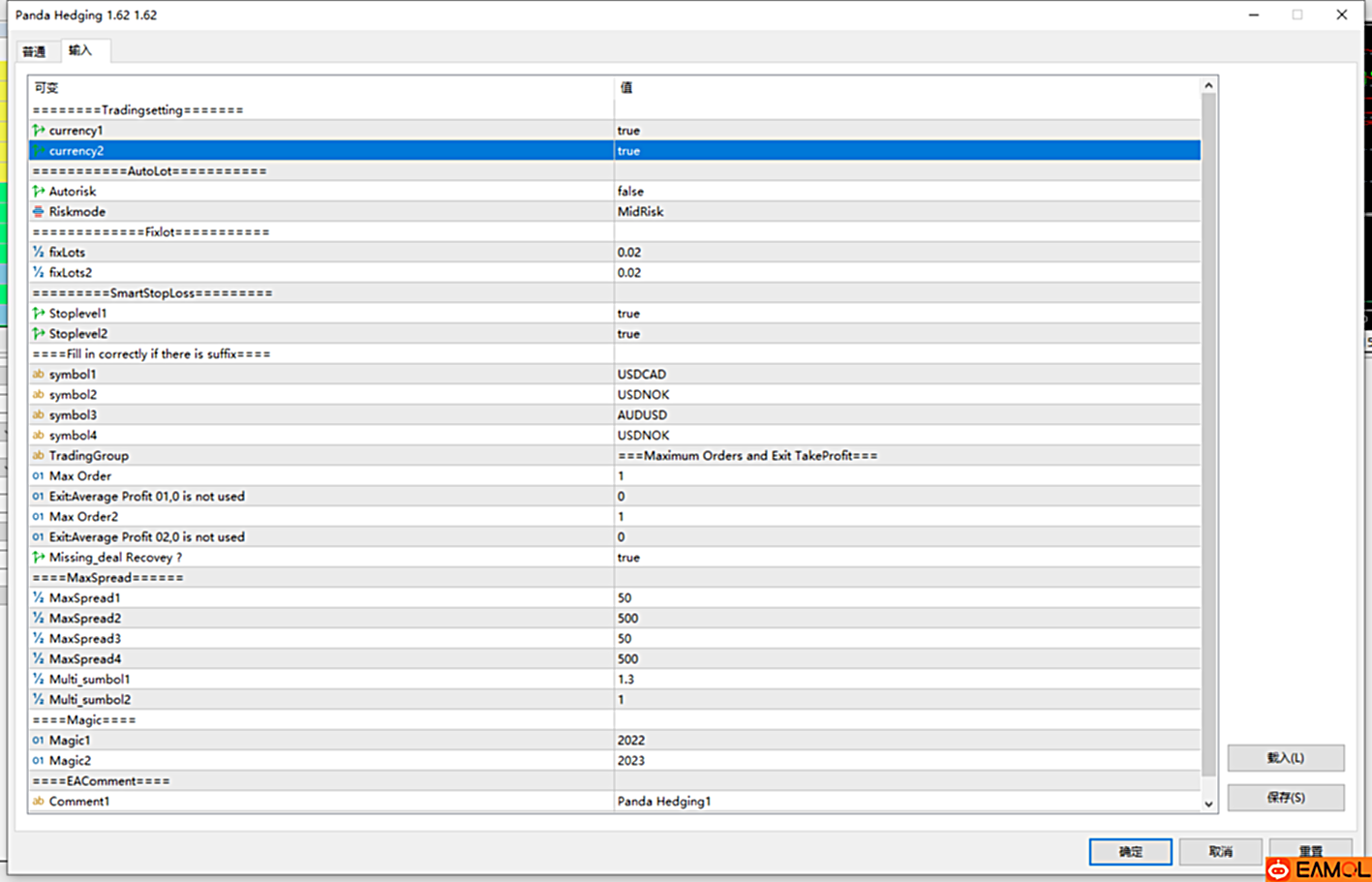
Task: Click the Magic1 integer type icon
Action: click(39, 740)
